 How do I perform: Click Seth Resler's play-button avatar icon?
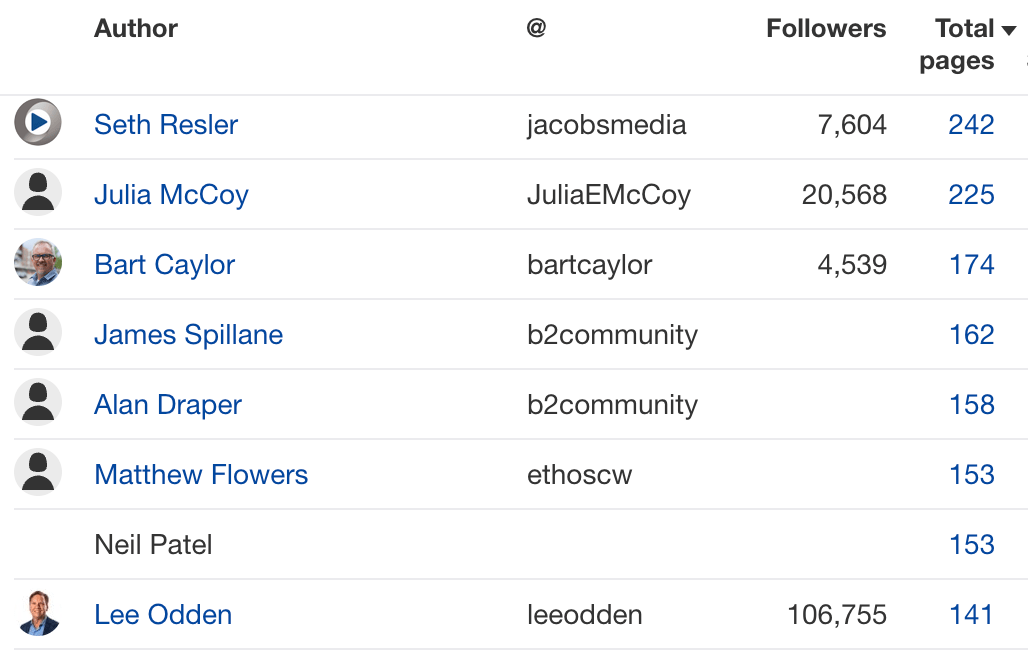[x=37, y=124]
